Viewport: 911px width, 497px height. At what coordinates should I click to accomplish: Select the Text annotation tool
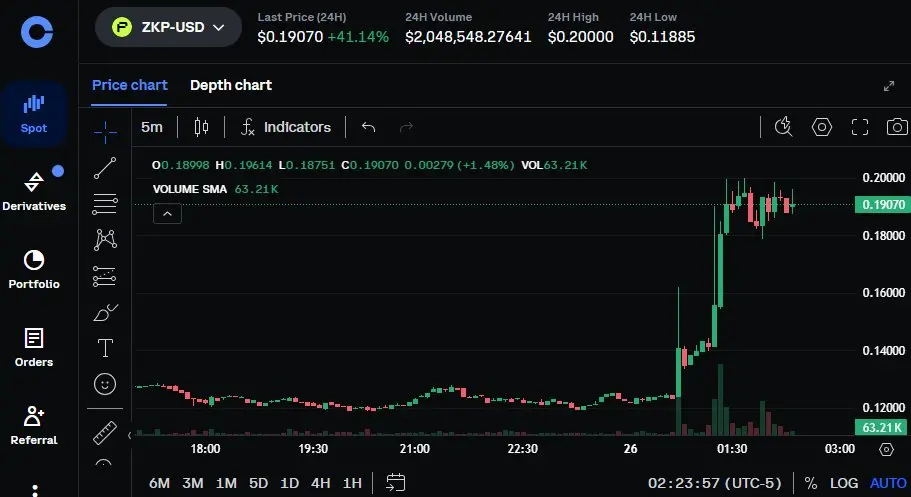[105, 348]
